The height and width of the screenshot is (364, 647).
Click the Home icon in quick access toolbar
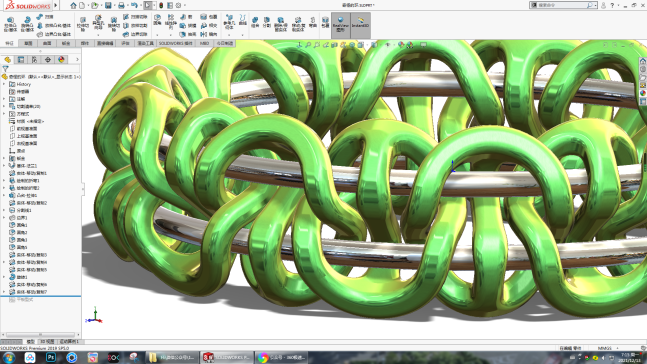73,5
